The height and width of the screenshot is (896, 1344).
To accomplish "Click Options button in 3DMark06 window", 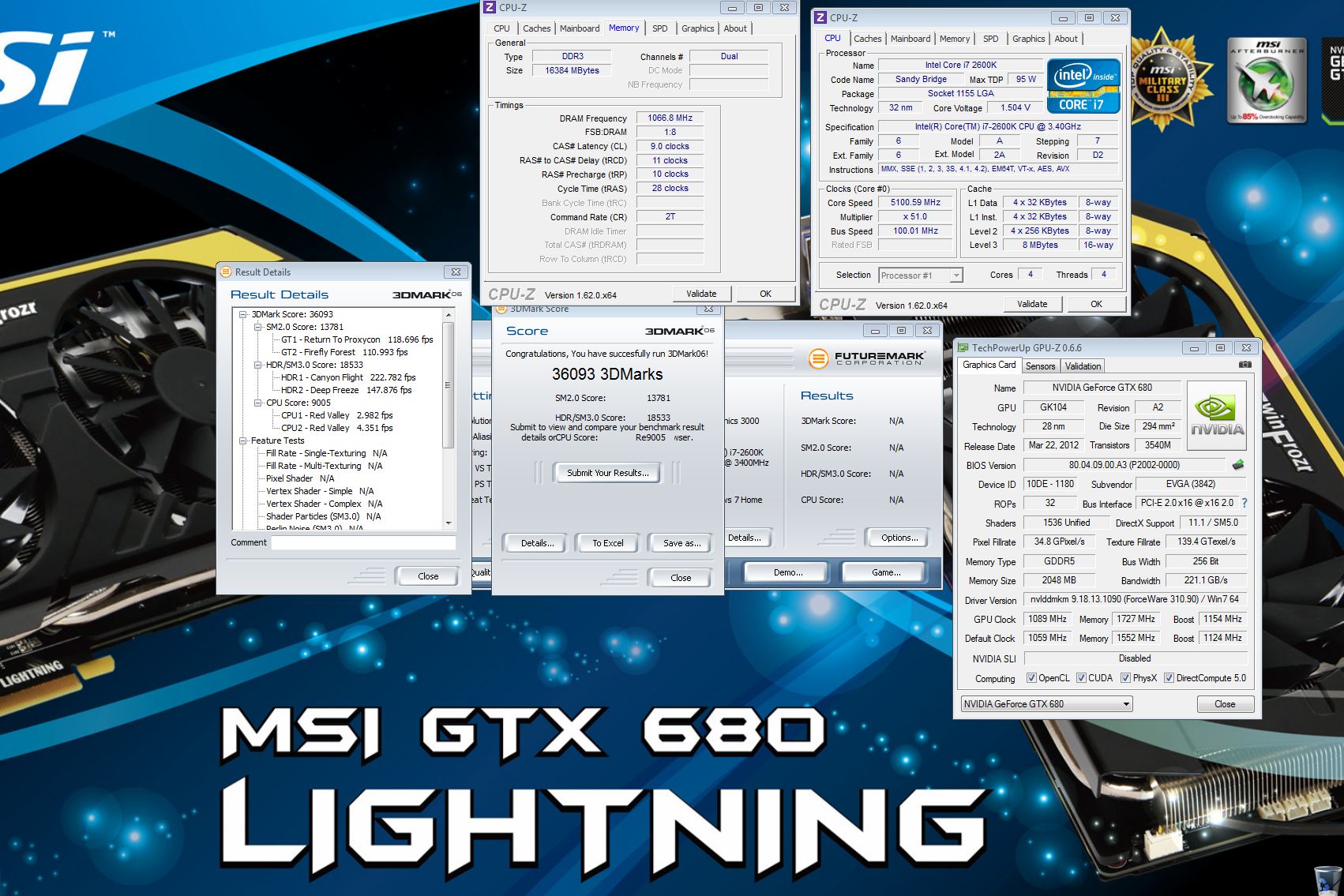I will pos(899,538).
